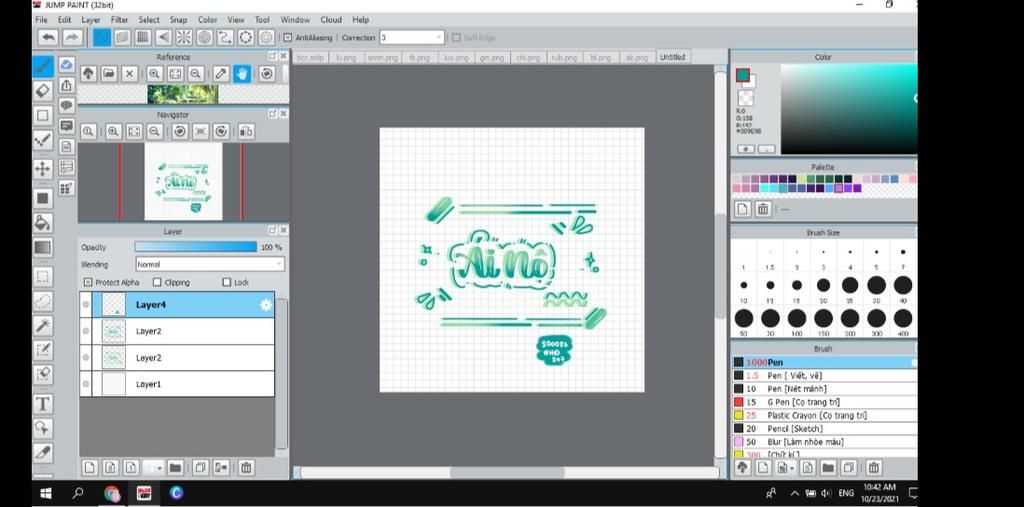Enable the layer Lock checkbox

coord(227,282)
